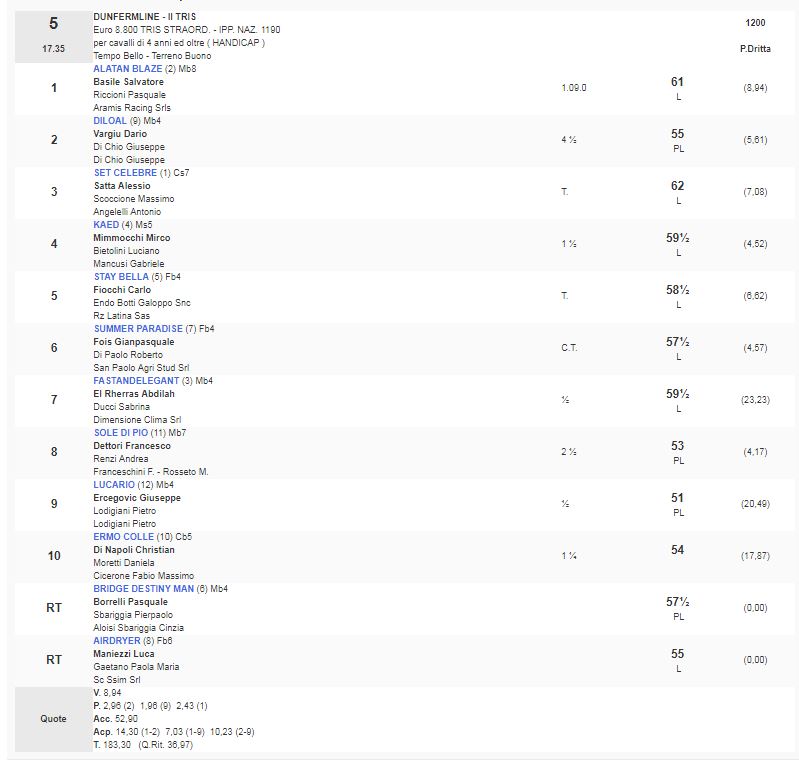The image size is (799, 766).
Task: Click the Quote label cell
Action: pyautogui.click(x=54, y=718)
